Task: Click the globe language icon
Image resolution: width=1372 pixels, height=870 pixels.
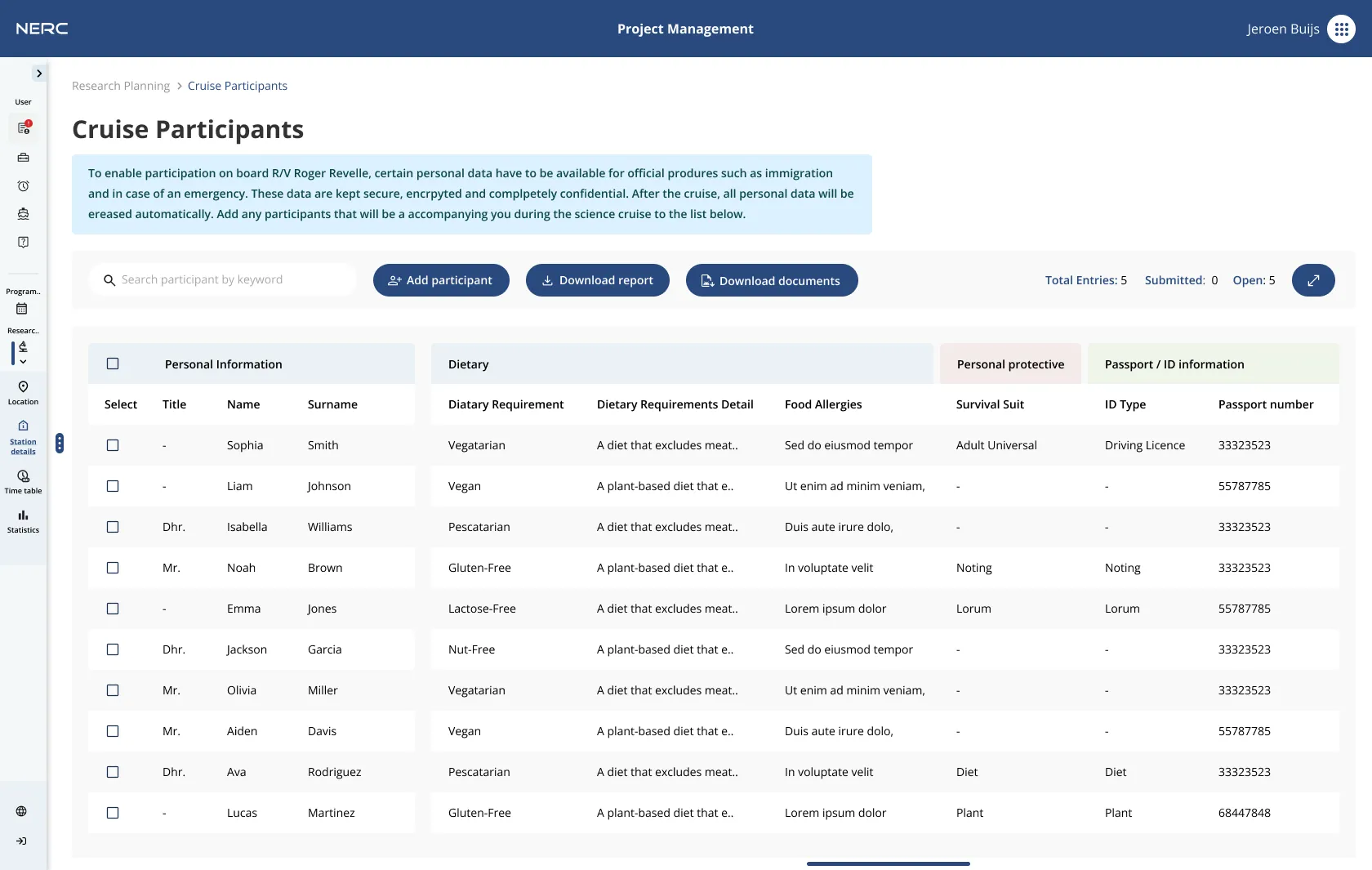Action: coord(21,811)
